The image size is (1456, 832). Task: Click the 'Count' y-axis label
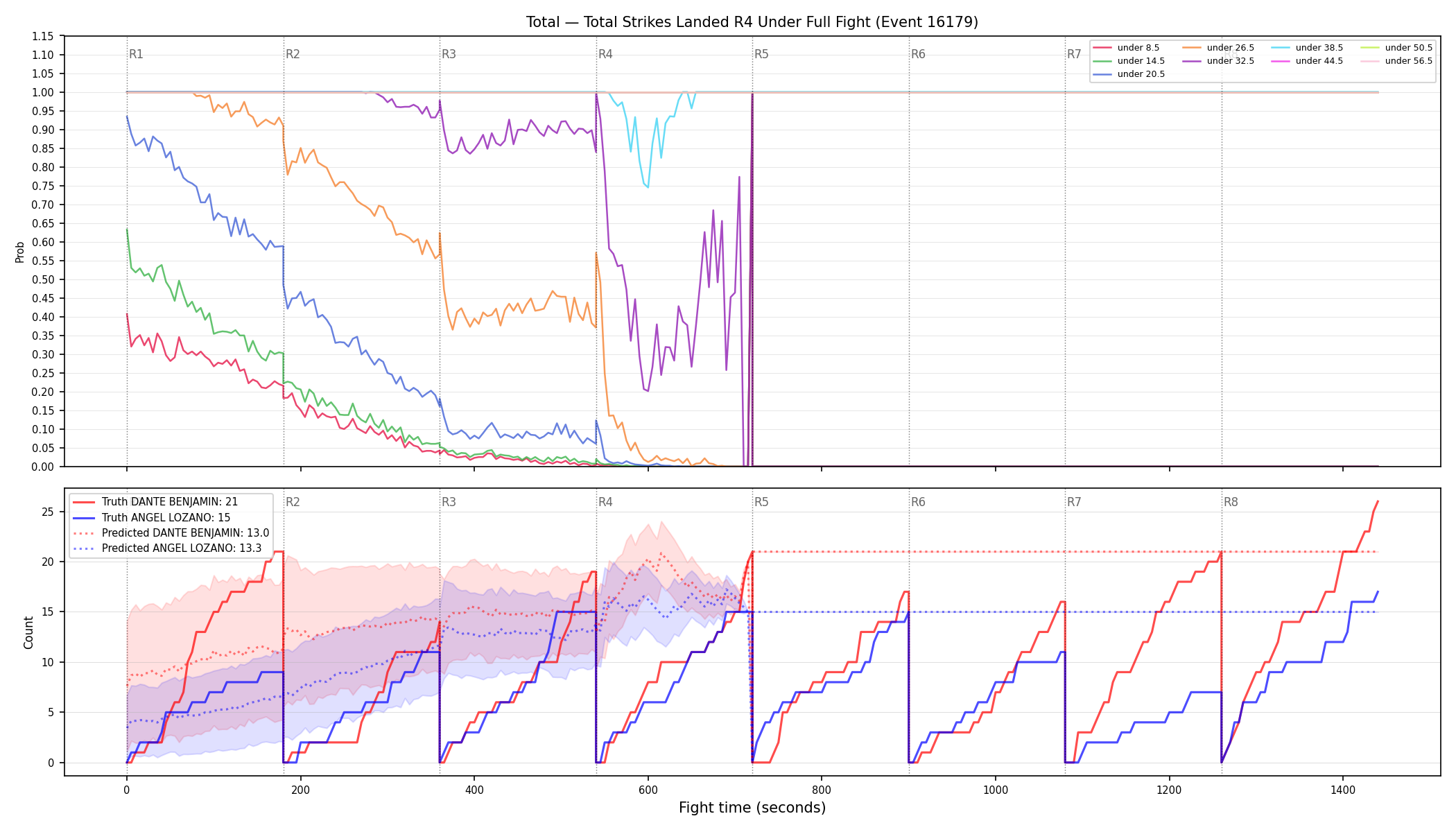[28, 632]
